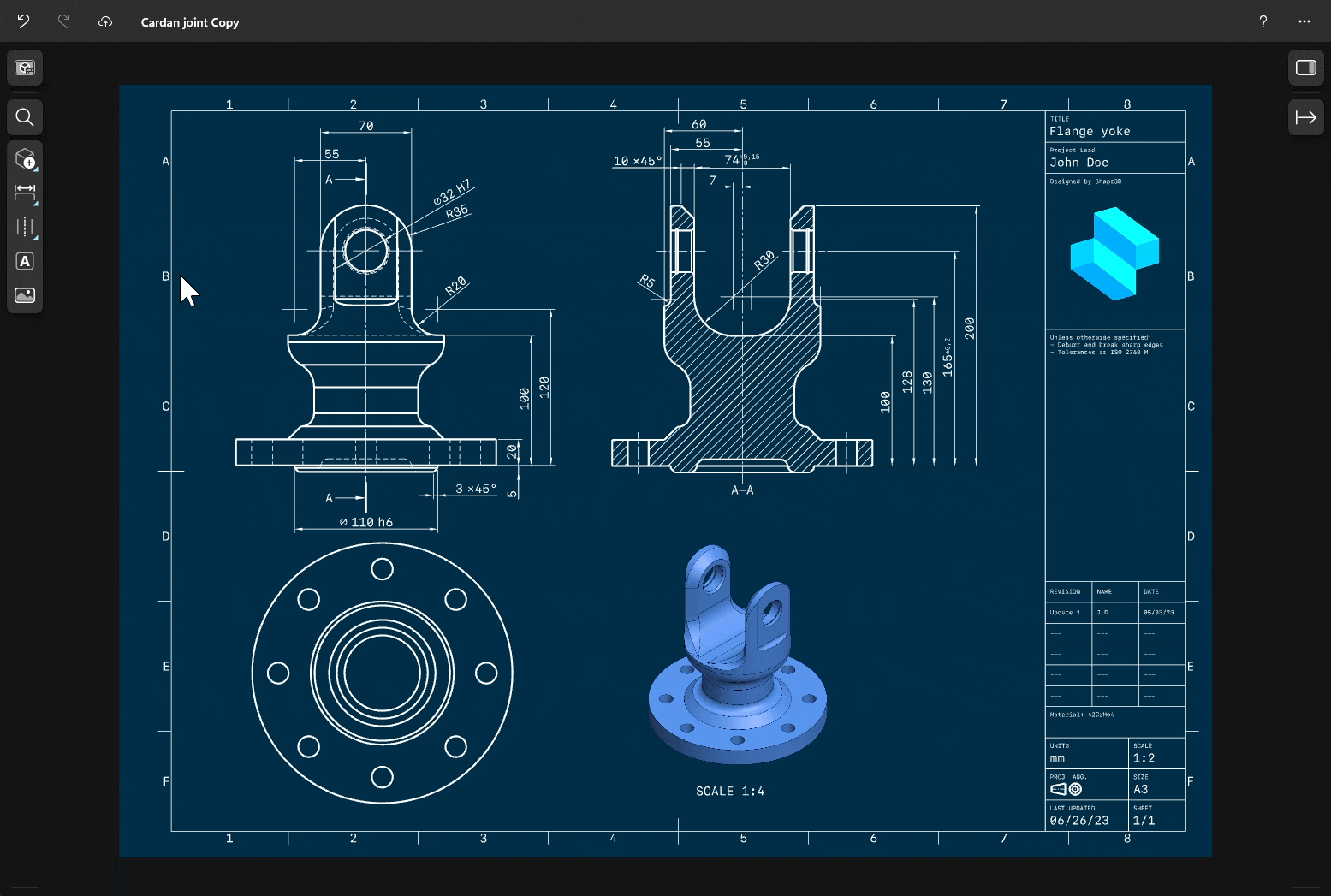Click the Help question mark button

pyautogui.click(x=1263, y=21)
